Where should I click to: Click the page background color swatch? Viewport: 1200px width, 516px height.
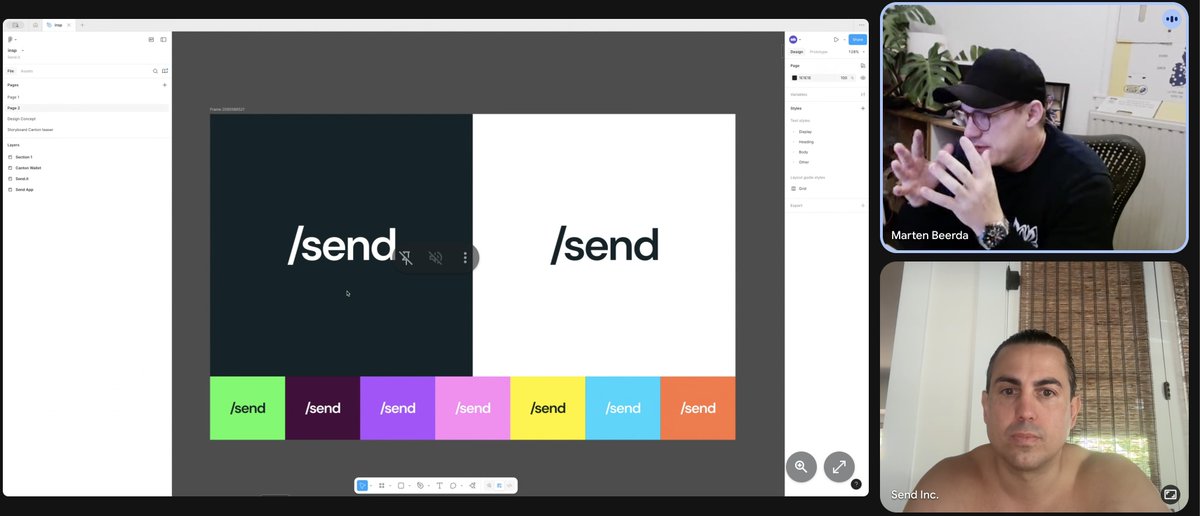(x=794, y=77)
